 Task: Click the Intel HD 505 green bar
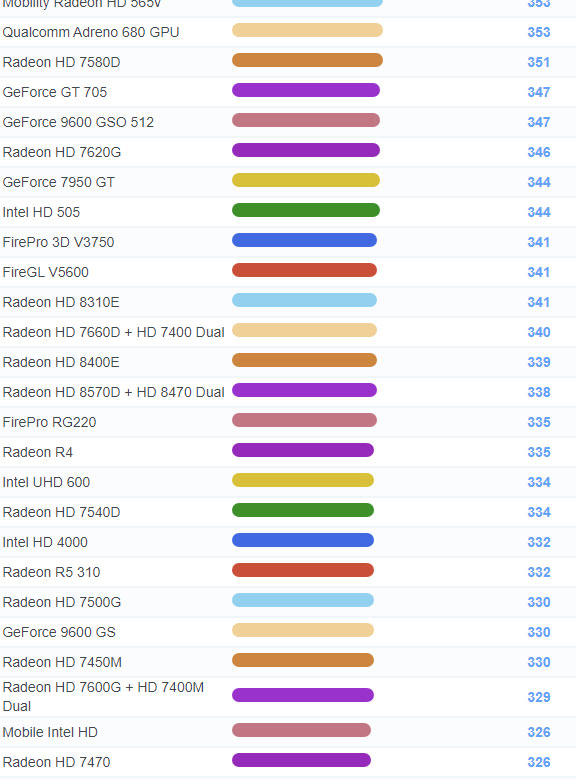306,210
